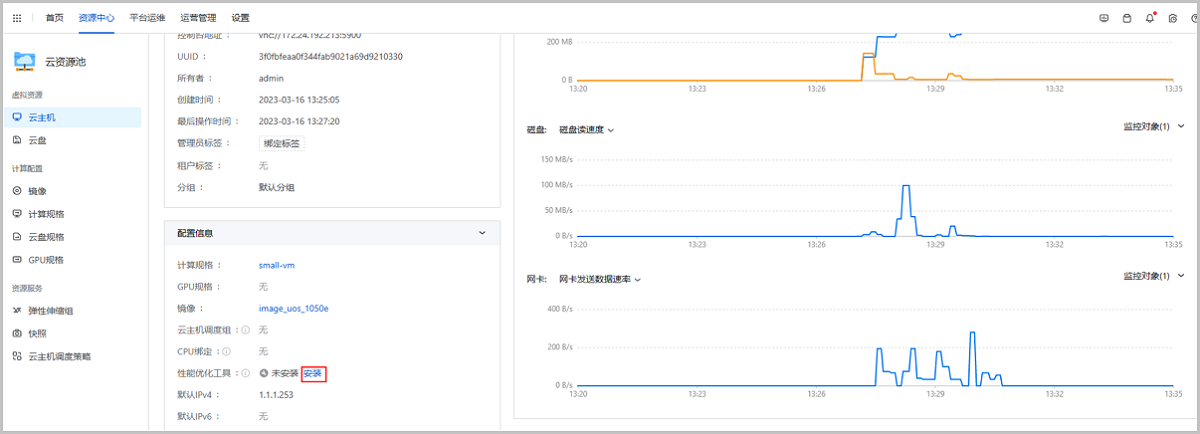Click info icon beside 性能优化工具
This screenshot has width=1200, height=434.
(245, 373)
